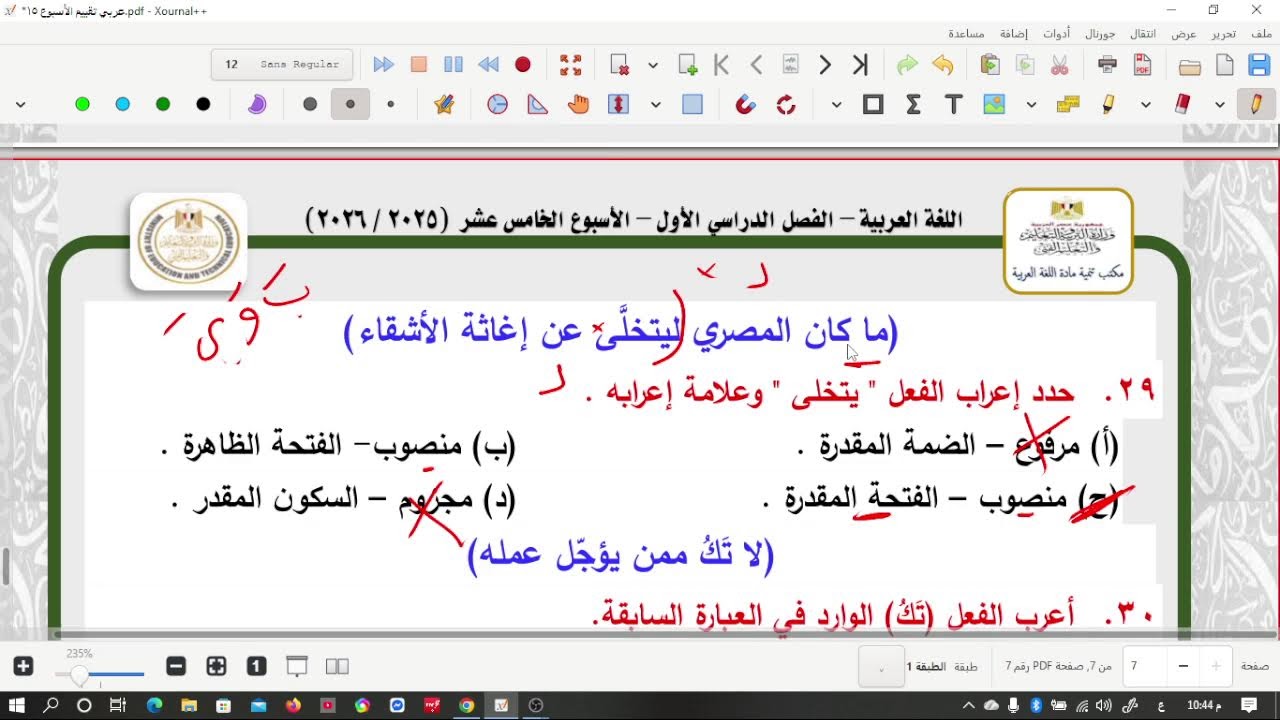Screen dimensions: 1280x720
Task: Click the Redo arrow
Action: pos(907,65)
